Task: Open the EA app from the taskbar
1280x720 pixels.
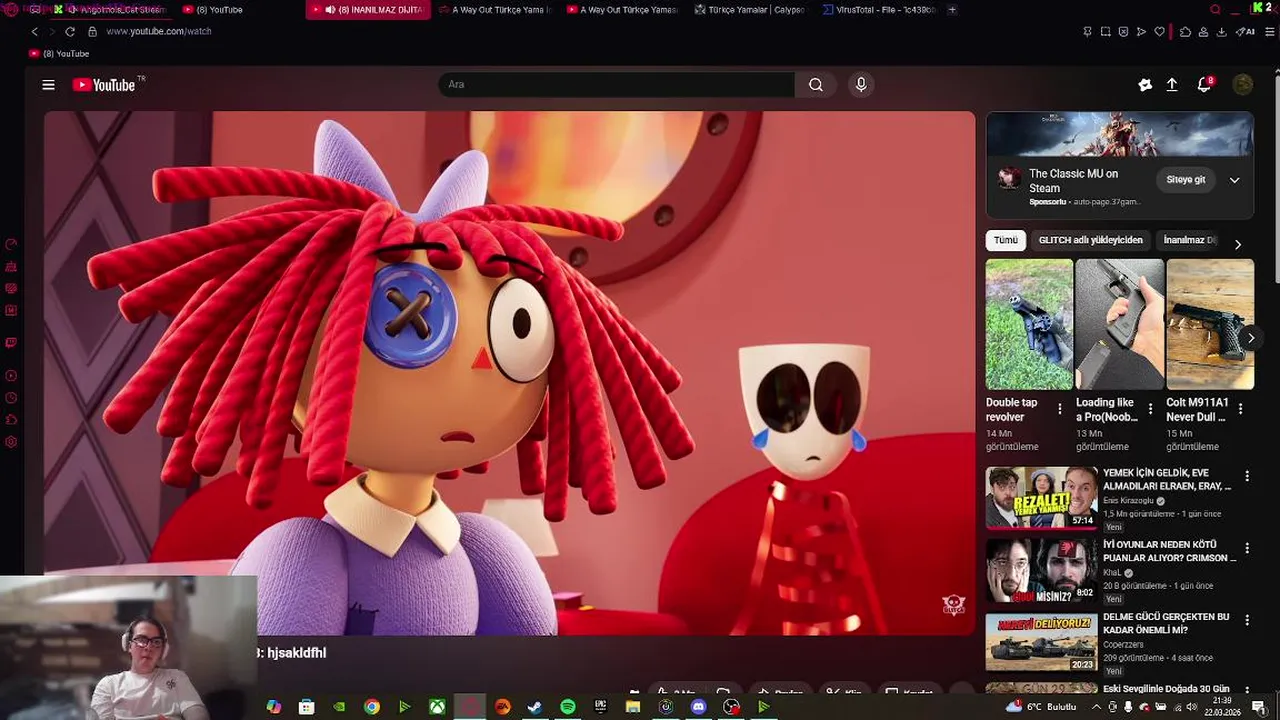Action: point(502,707)
